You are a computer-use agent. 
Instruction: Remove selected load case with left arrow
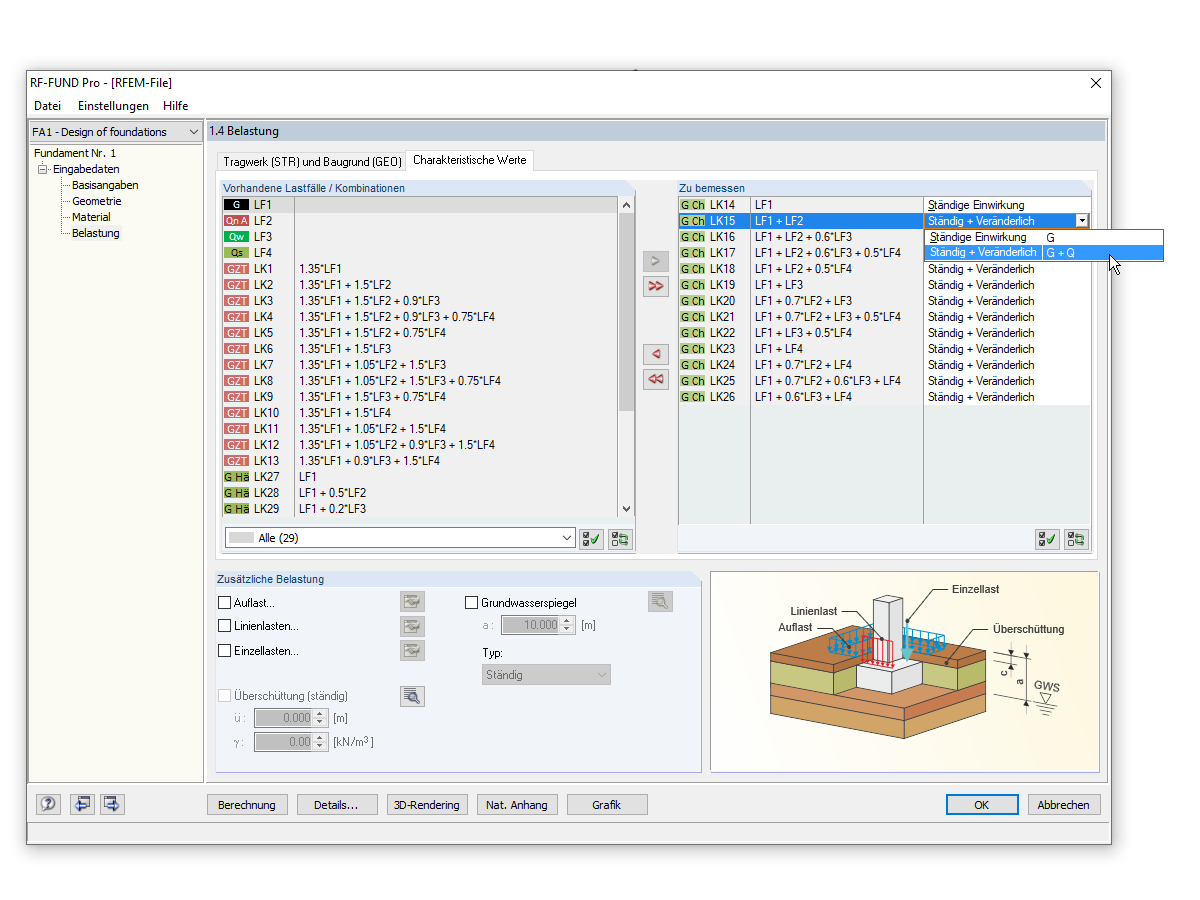(655, 354)
